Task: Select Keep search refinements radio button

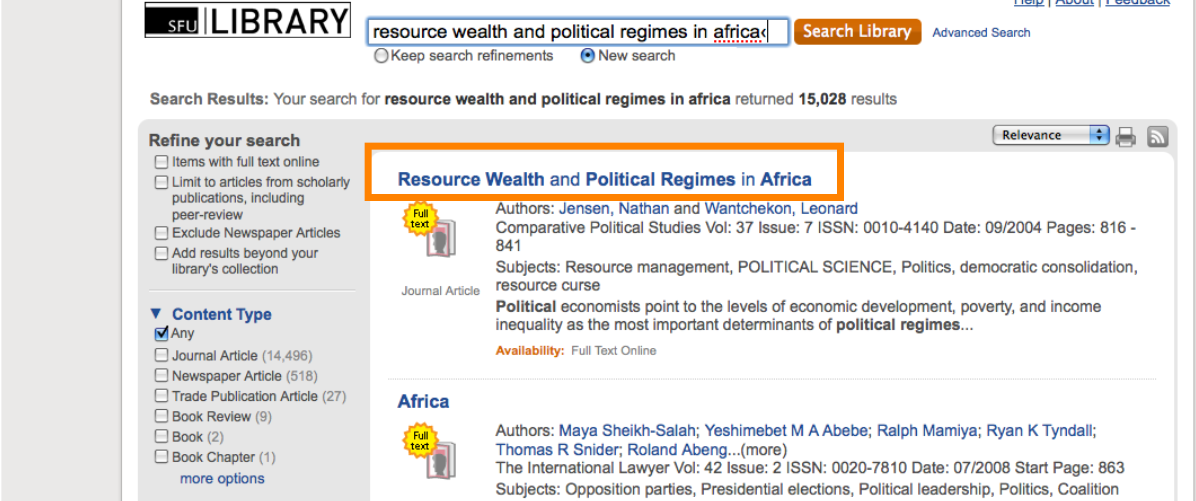Action: tap(381, 56)
